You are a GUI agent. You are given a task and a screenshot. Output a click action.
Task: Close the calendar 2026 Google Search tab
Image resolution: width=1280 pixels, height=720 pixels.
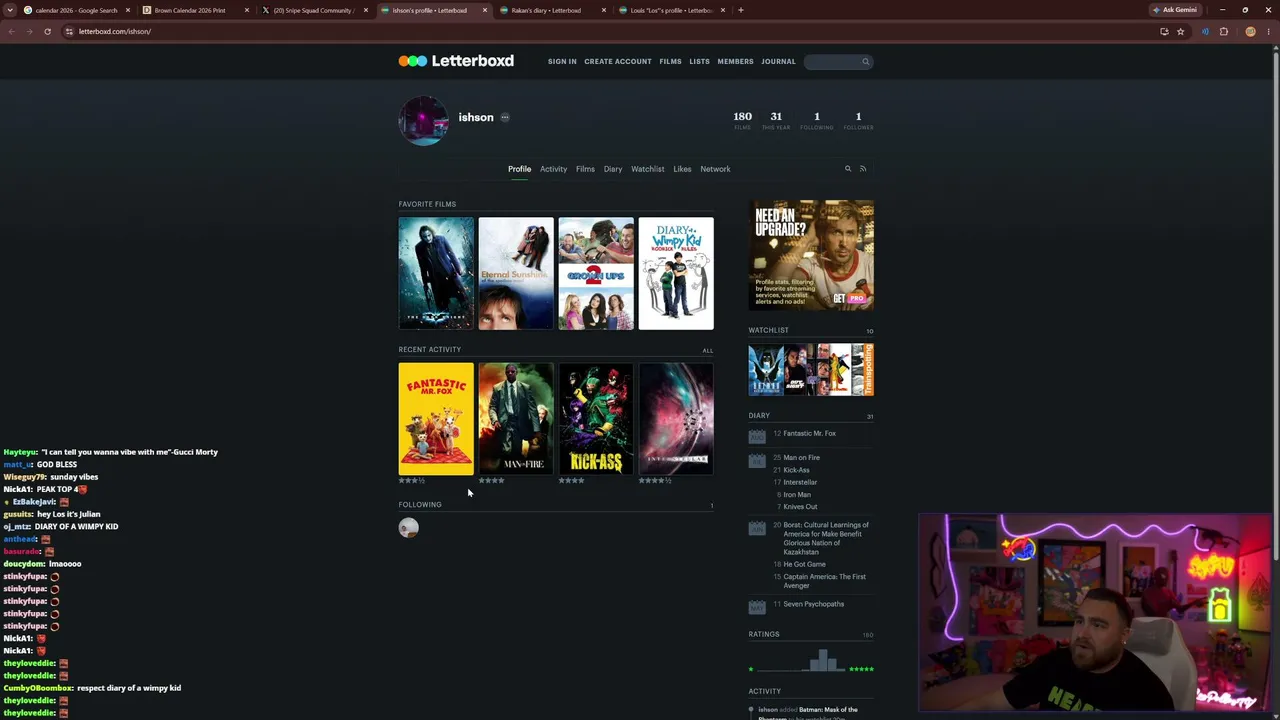[x=128, y=10]
